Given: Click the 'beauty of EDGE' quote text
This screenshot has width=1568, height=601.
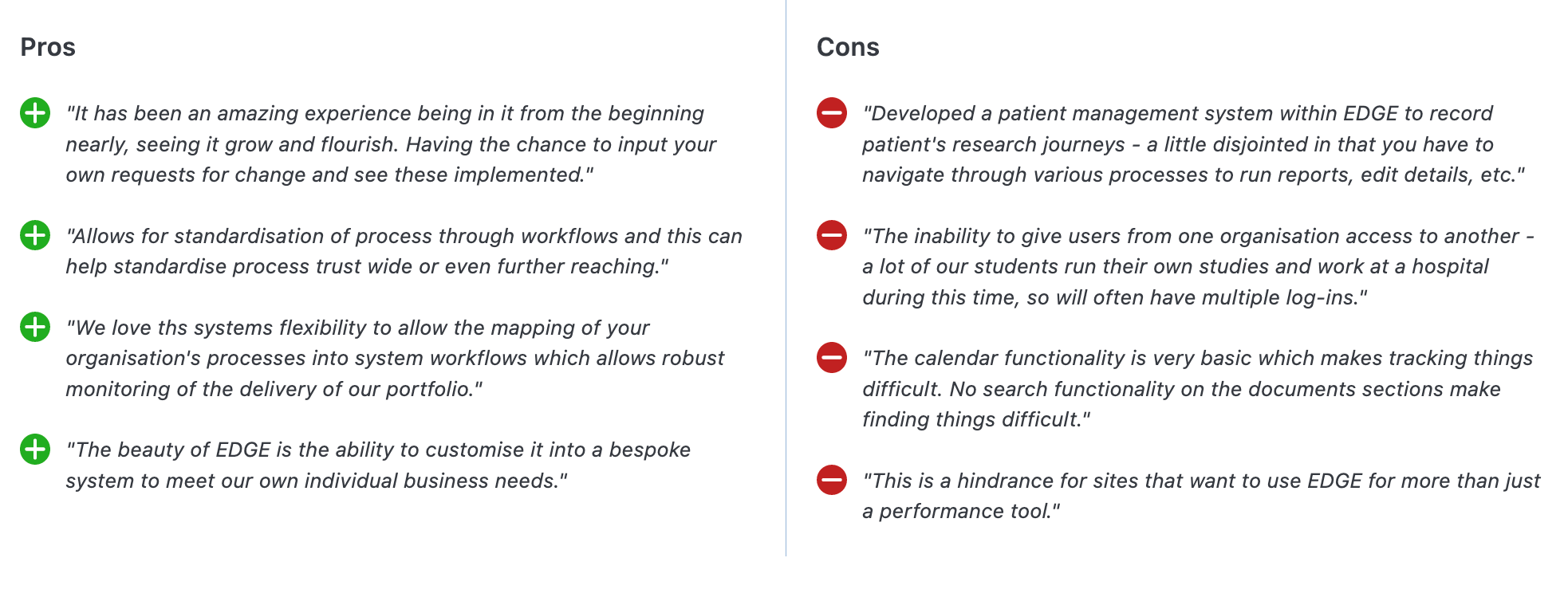Looking at the screenshot, I should click(378, 465).
